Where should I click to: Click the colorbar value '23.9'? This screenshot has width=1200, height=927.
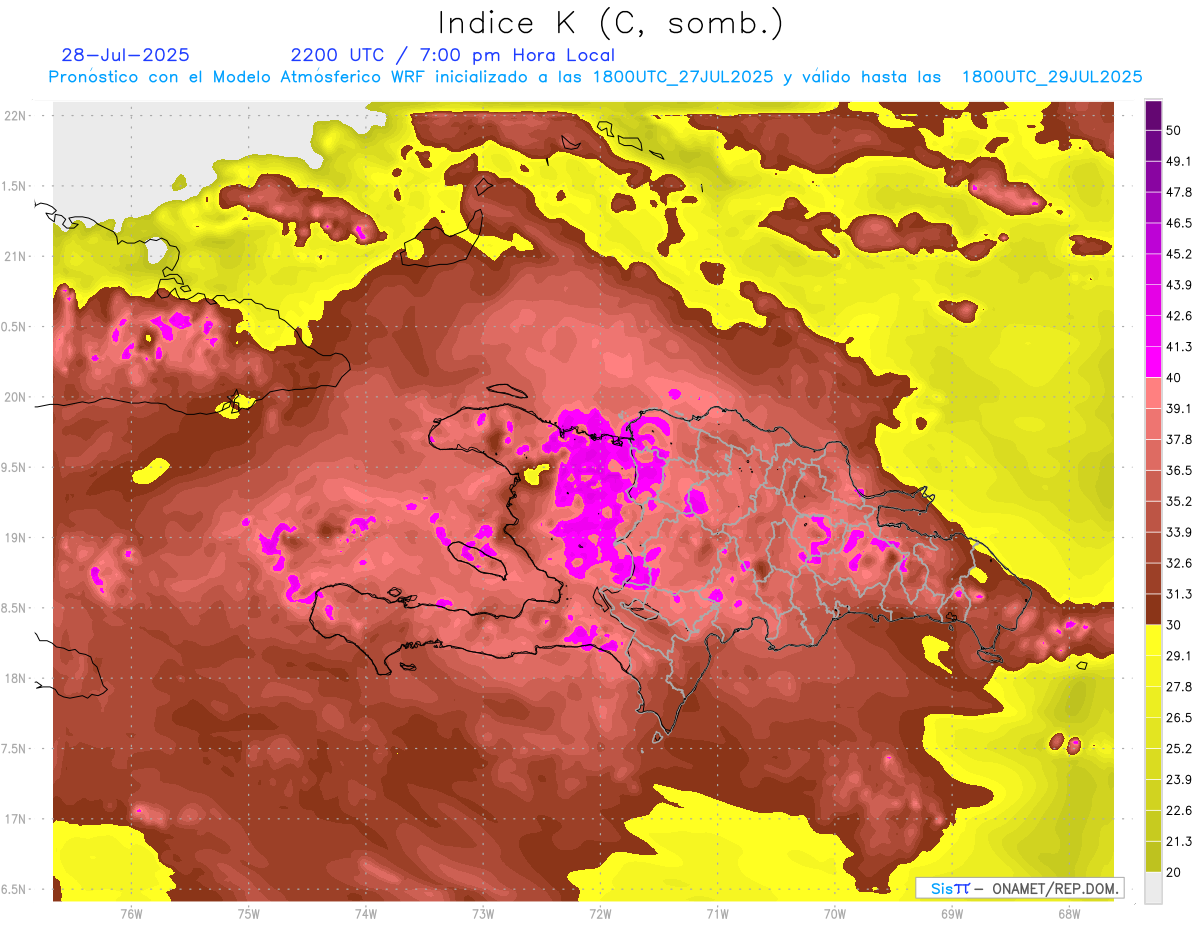(x=1179, y=779)
